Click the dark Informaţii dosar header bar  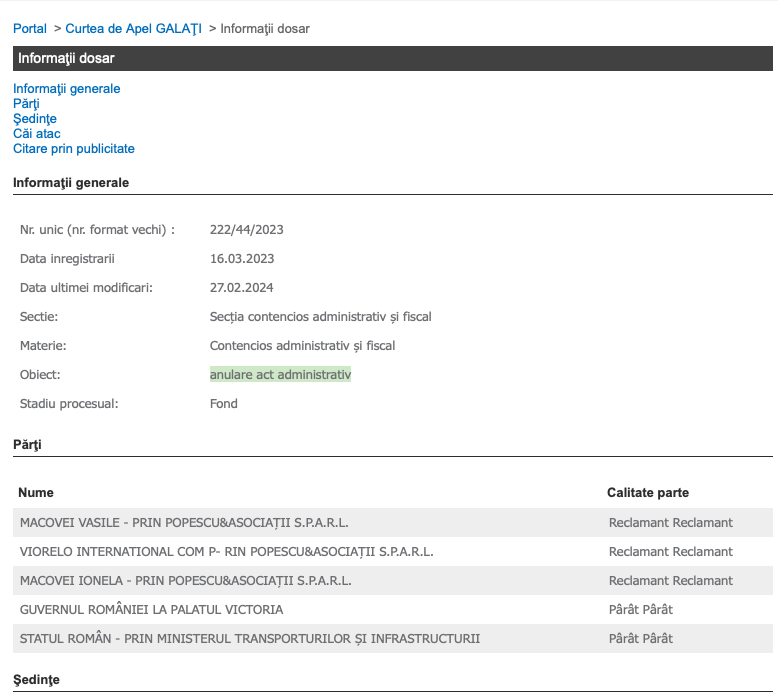coord(392,58)
